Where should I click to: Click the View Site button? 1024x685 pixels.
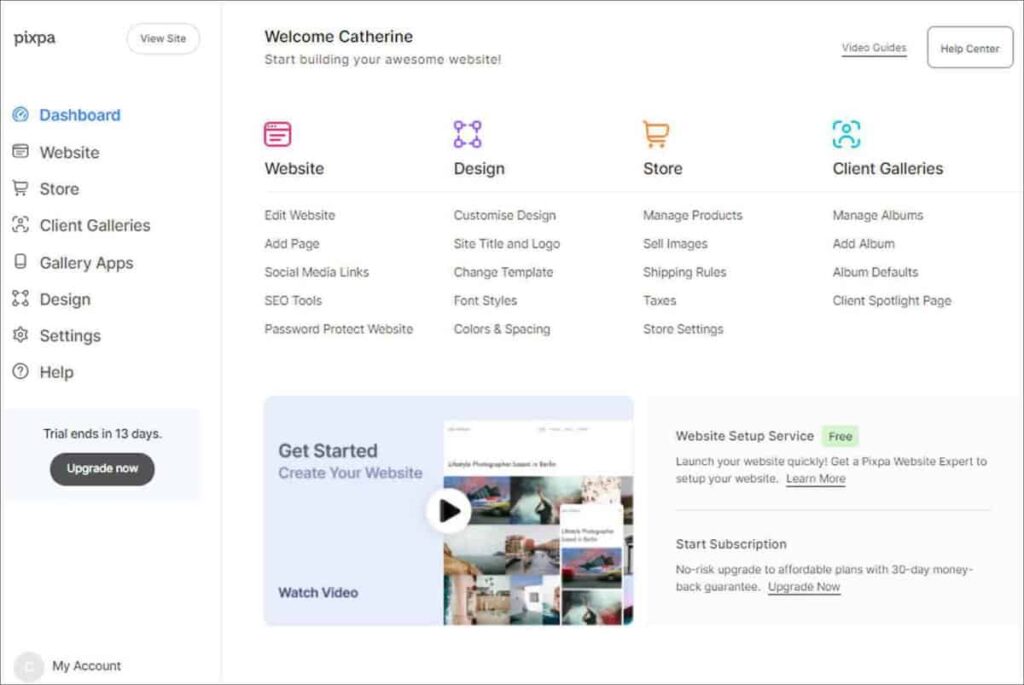(x=163, y=39)
